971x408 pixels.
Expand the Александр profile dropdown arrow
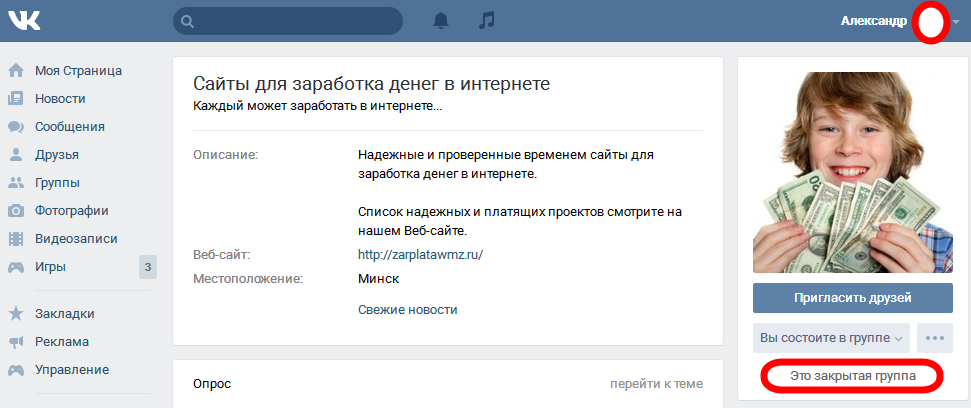(x=956, y=22)
